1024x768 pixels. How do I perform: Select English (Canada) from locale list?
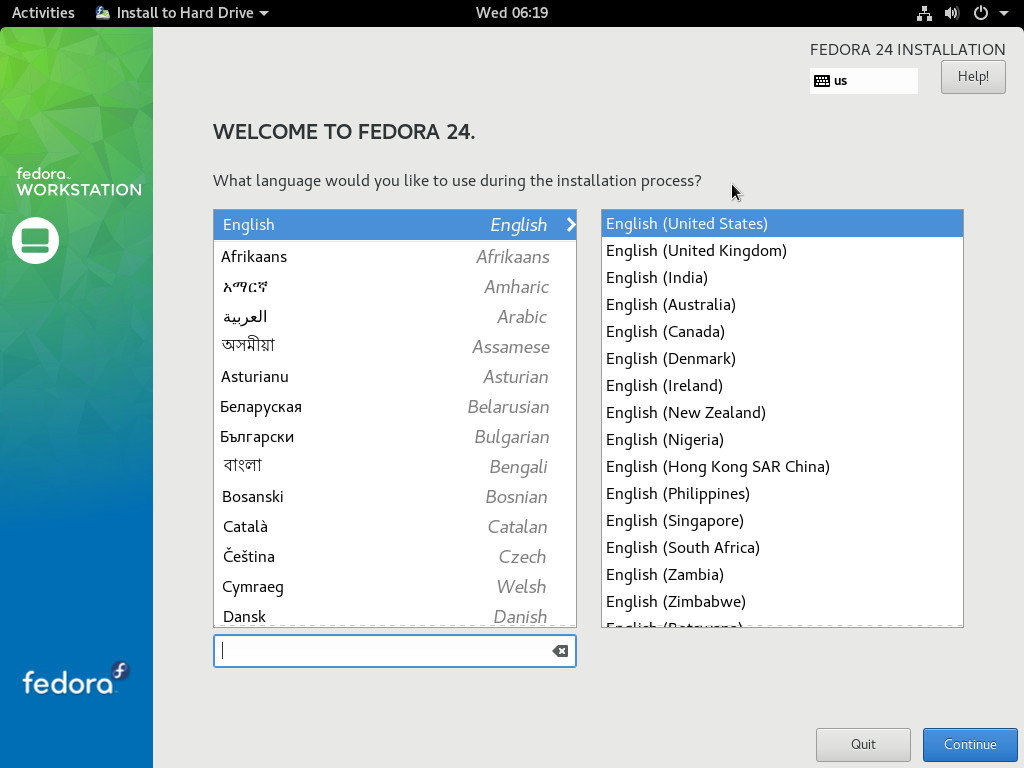pos(665,332)
